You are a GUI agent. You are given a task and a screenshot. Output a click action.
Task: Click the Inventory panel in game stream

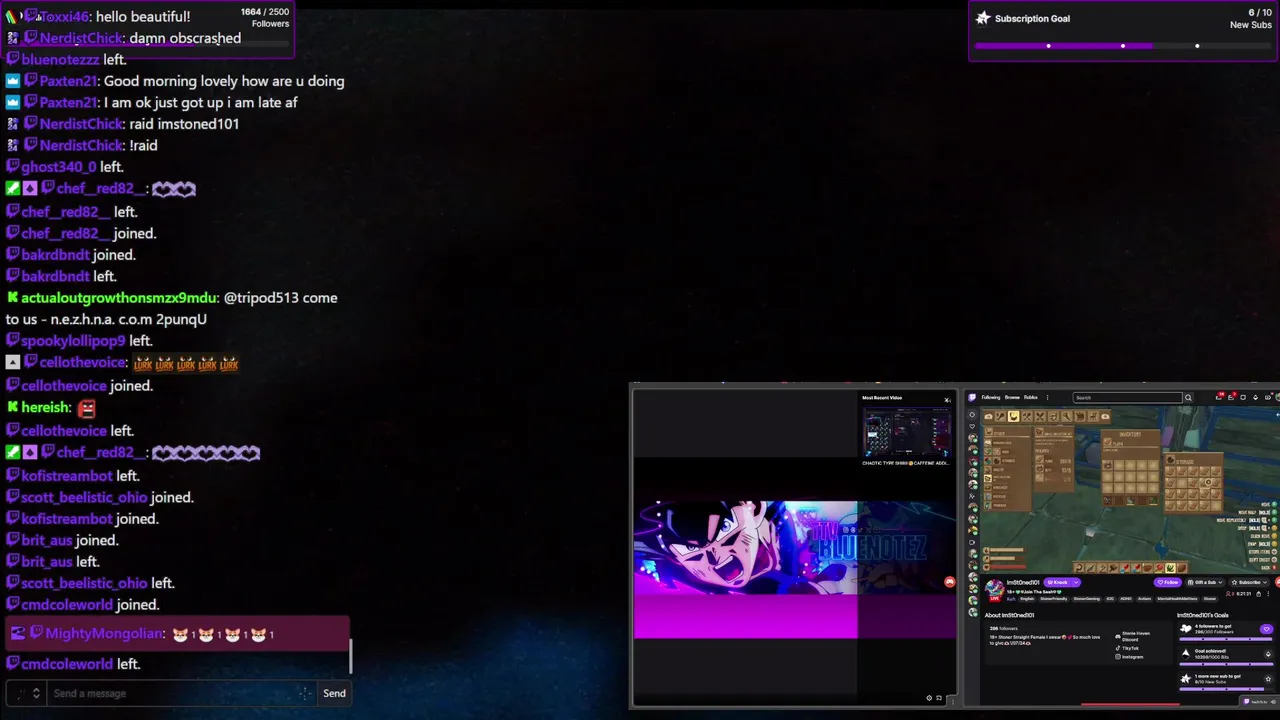pos(1130,467)
